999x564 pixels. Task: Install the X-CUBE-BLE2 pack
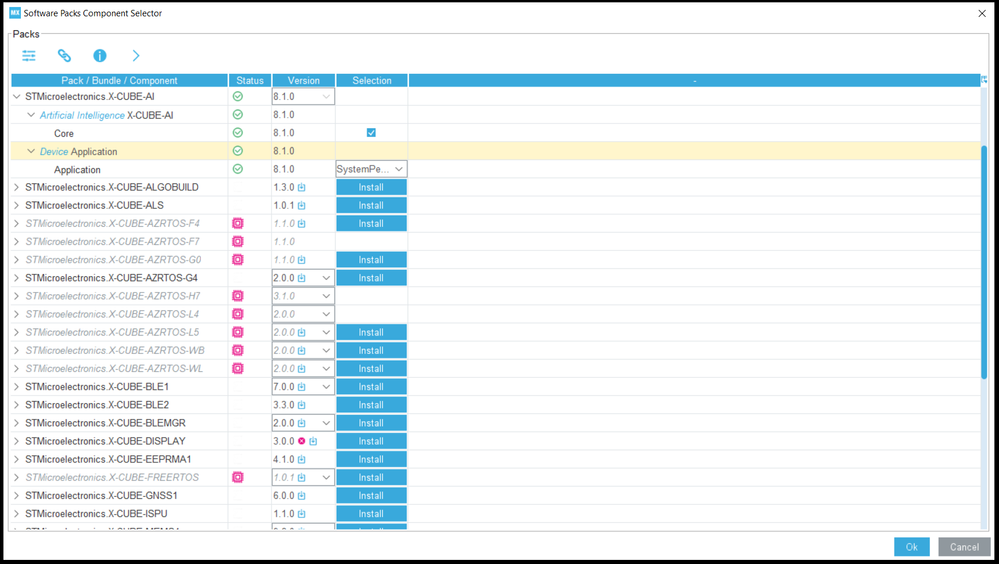click(371, 405)
